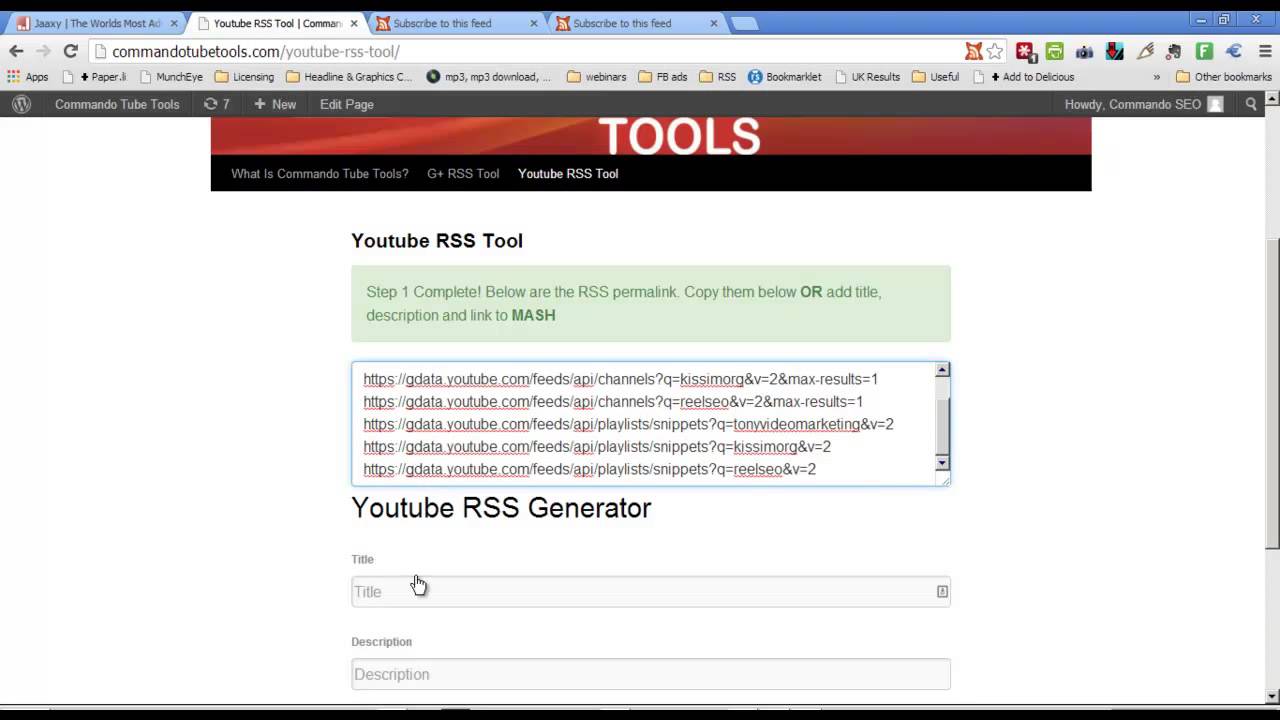Show hidden bookmarks with the chevron
The image size is (1280, 720).
click(x=1157, y=76)
